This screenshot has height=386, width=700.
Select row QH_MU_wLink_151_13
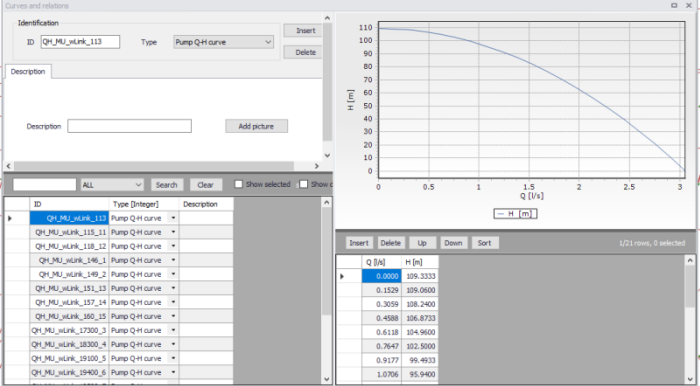[x=70, y=288]
